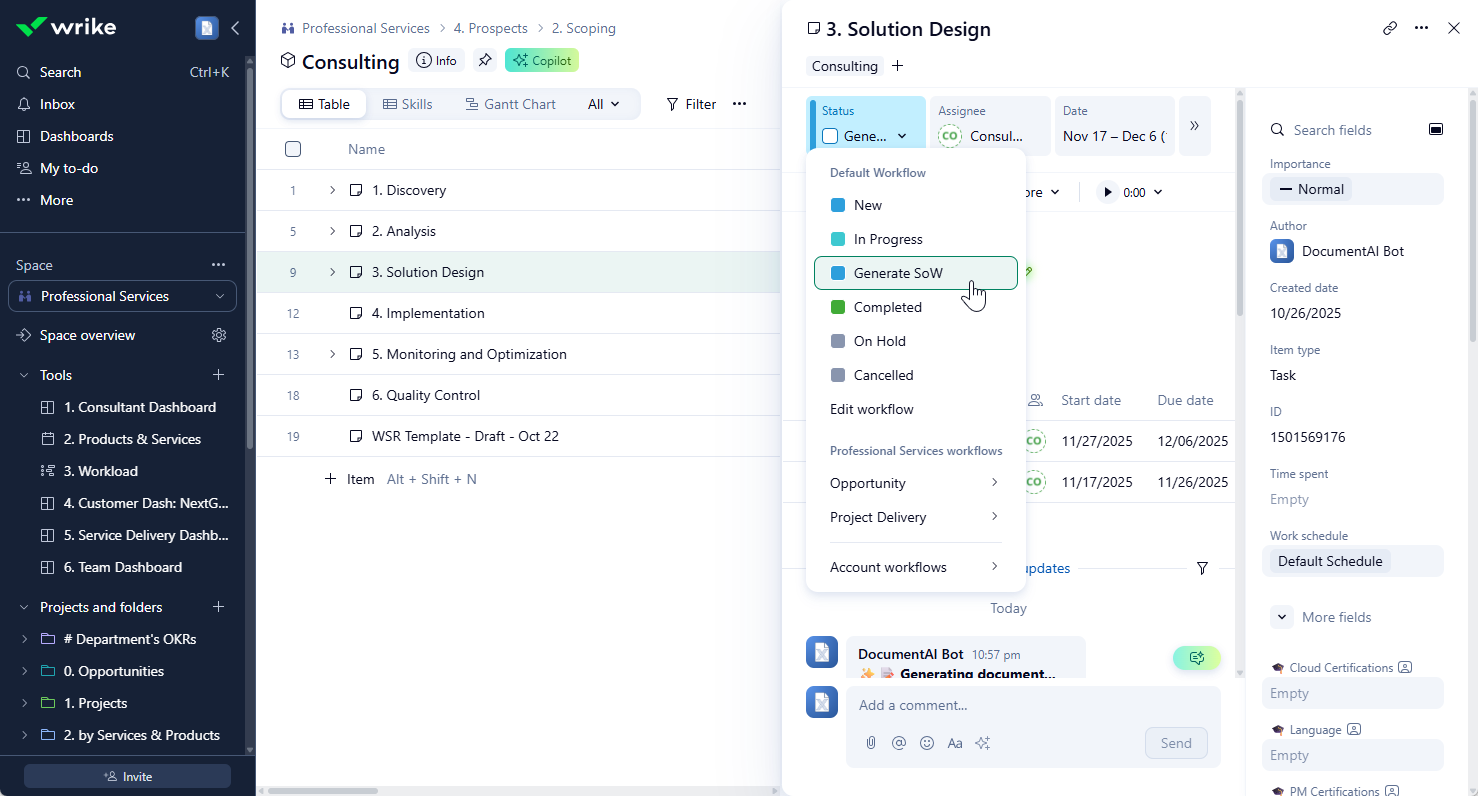Click Edit workflow in the status menu
The height and width of the screenshot is (796, 1478).
pos(872,409)
